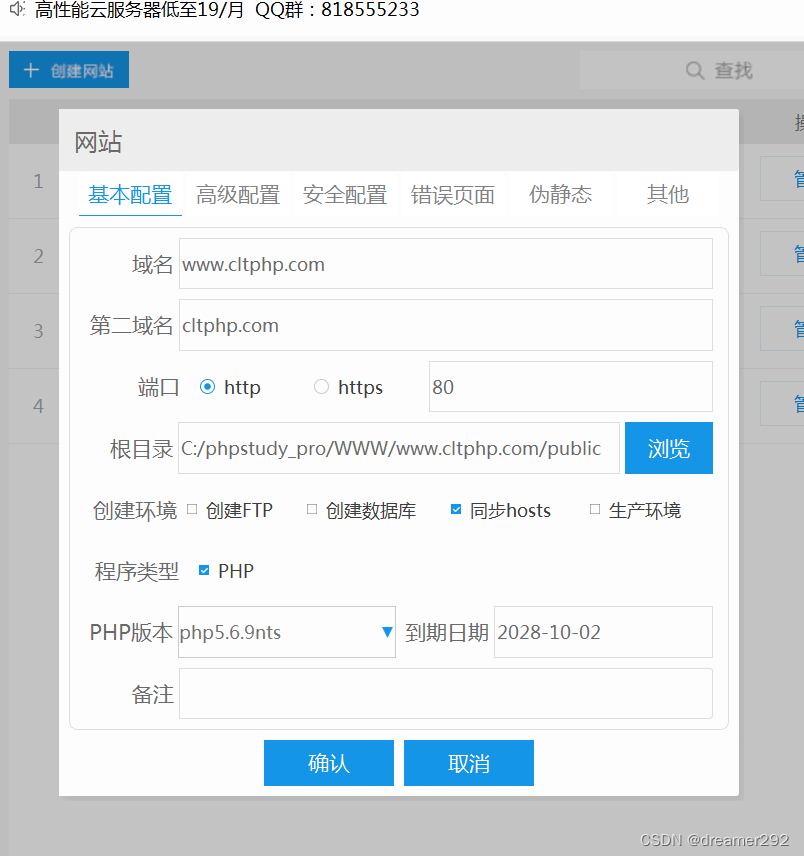
Task: Switch to the 高级配置 tab
Action: pos(237,195)
